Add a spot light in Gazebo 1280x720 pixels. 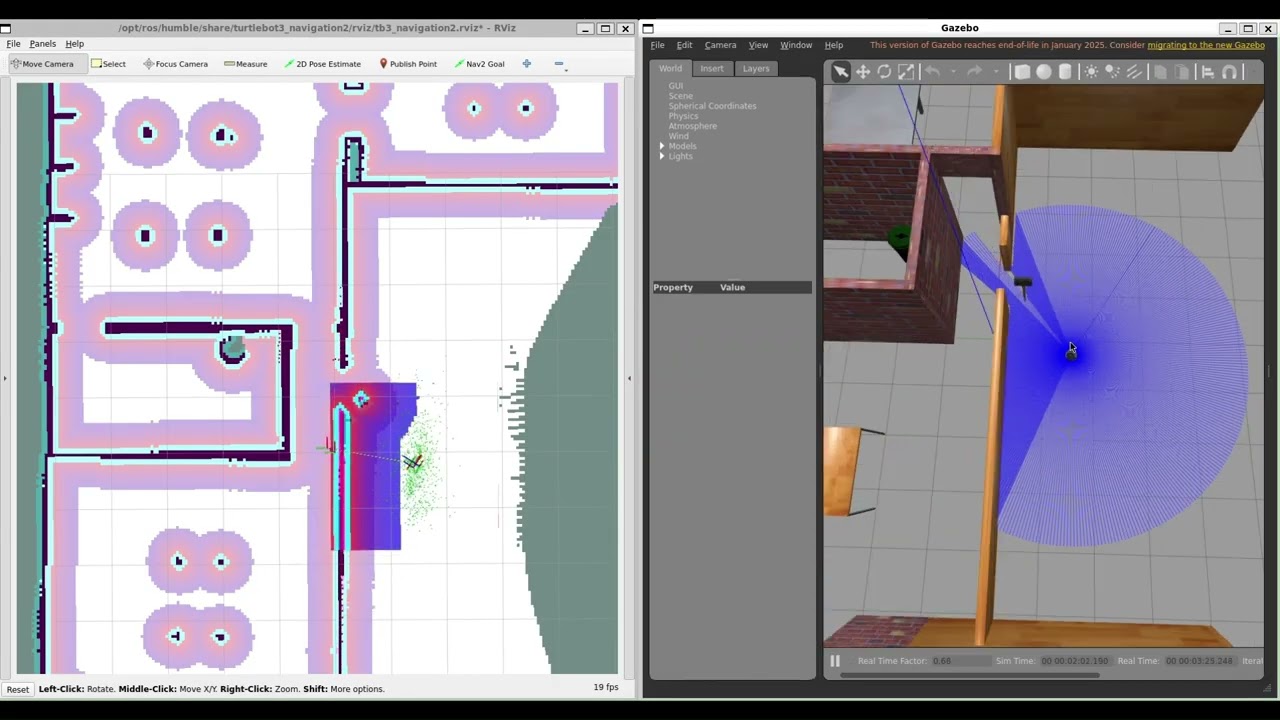click(x=1112, y=72)
